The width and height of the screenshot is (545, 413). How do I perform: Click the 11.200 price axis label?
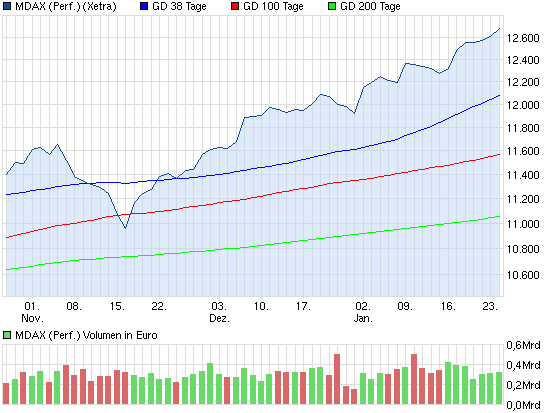click(523, 199)
